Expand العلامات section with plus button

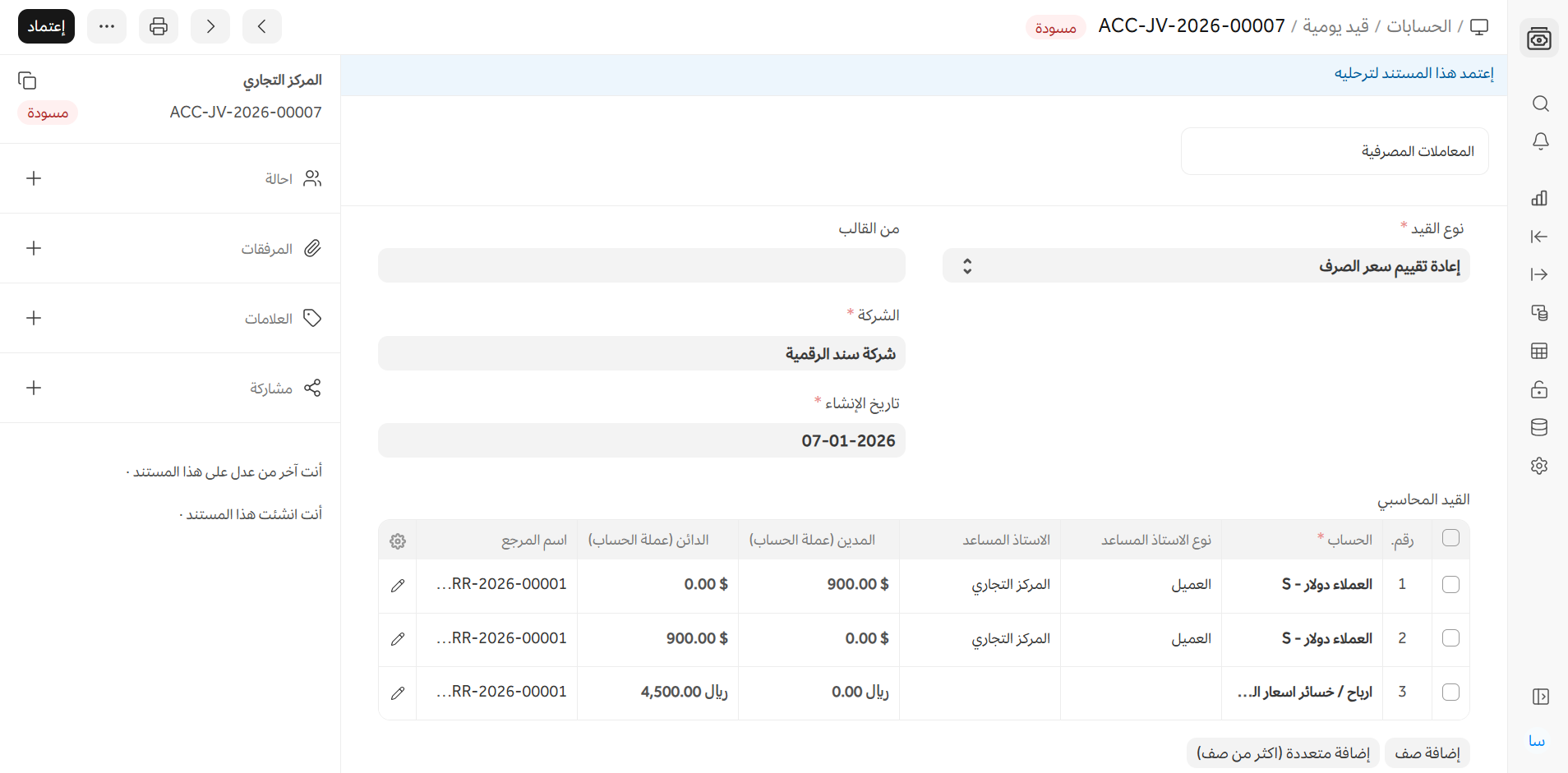tap(34, 318)
